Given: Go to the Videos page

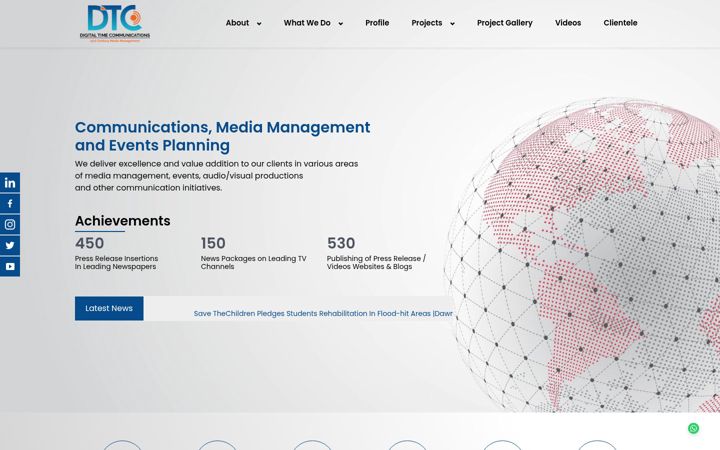Looking at the screenshot, I should click(x=568, y=22).
